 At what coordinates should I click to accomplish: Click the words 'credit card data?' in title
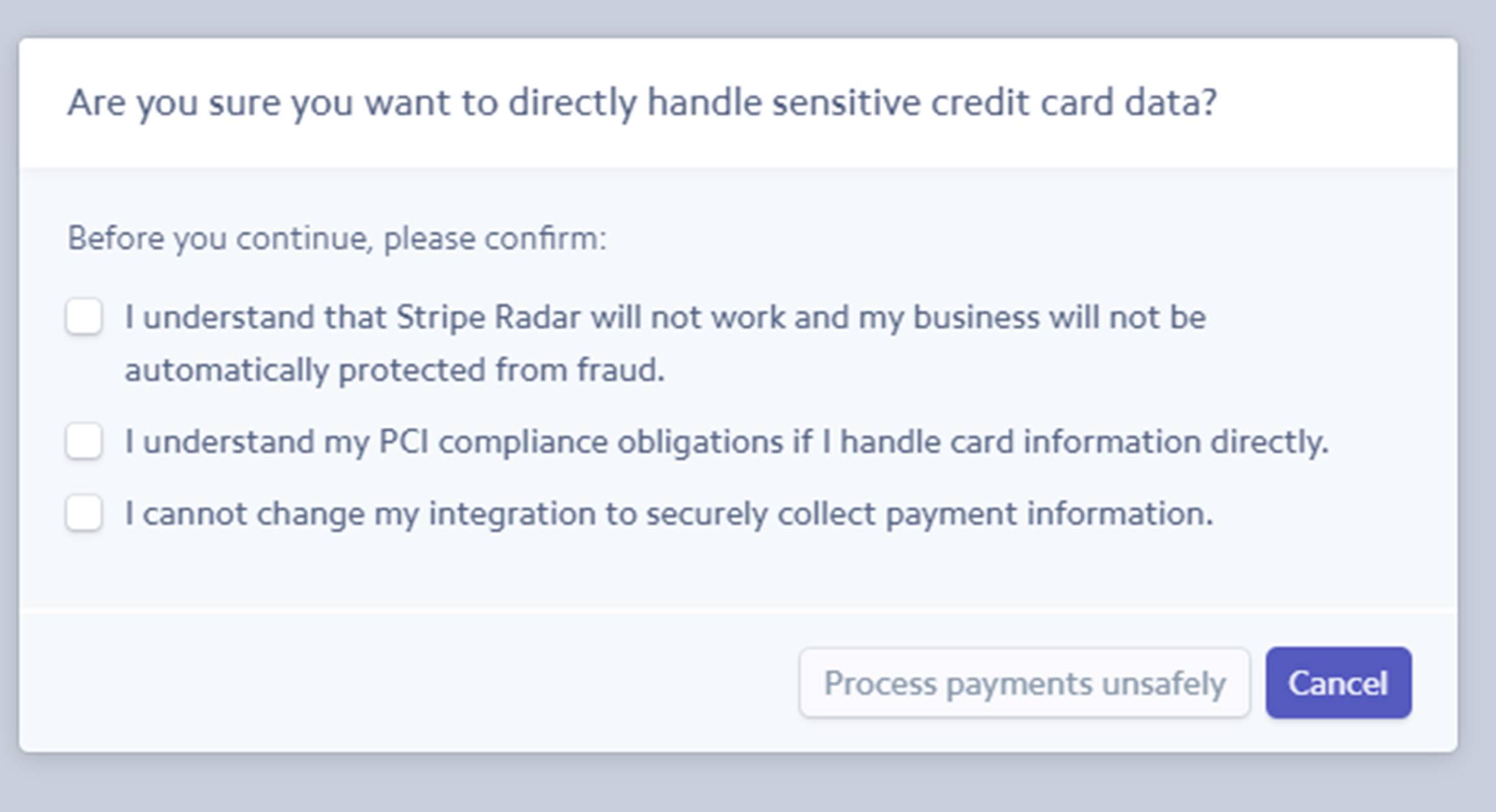[x=1074, y=103]
